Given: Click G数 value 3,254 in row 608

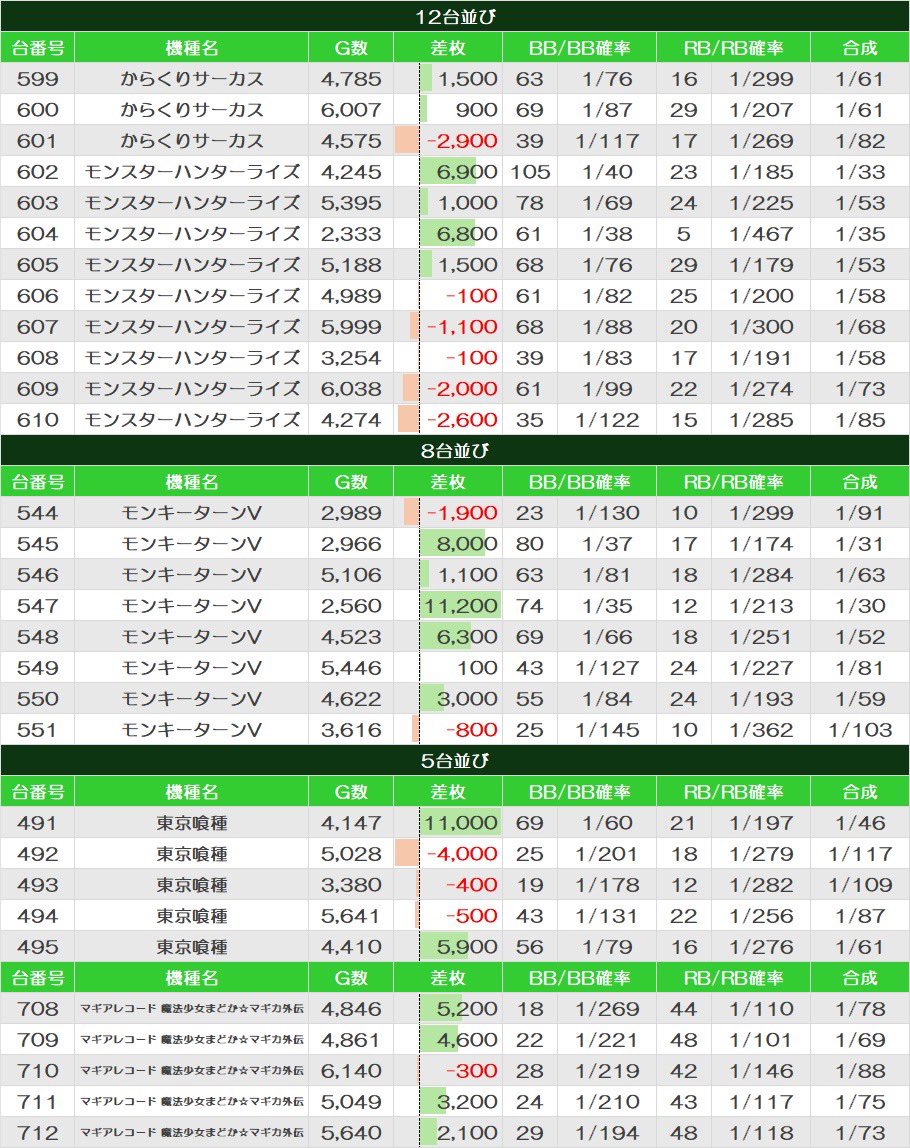Looking at the screenshot, I should pos(351,357).
